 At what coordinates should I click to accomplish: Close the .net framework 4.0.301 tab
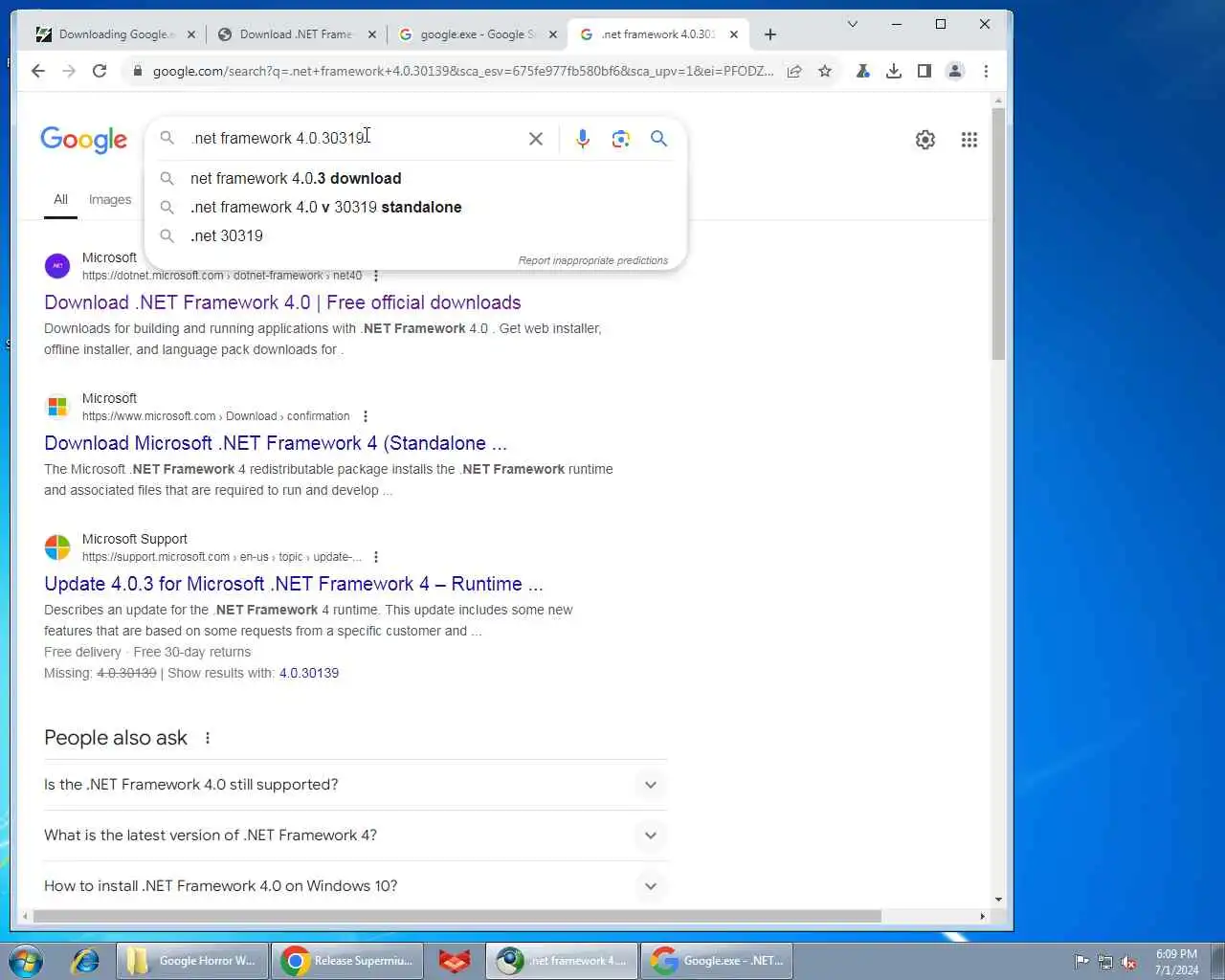(x=734, y=34)
